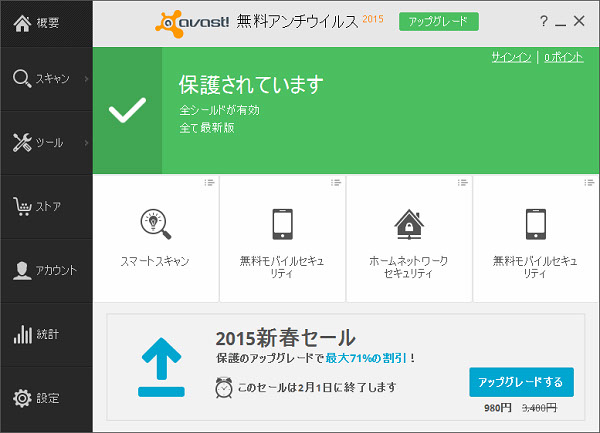Click the green アップグレード button
Viewport: 600px width, 433px height.
[x=439, y=21]
